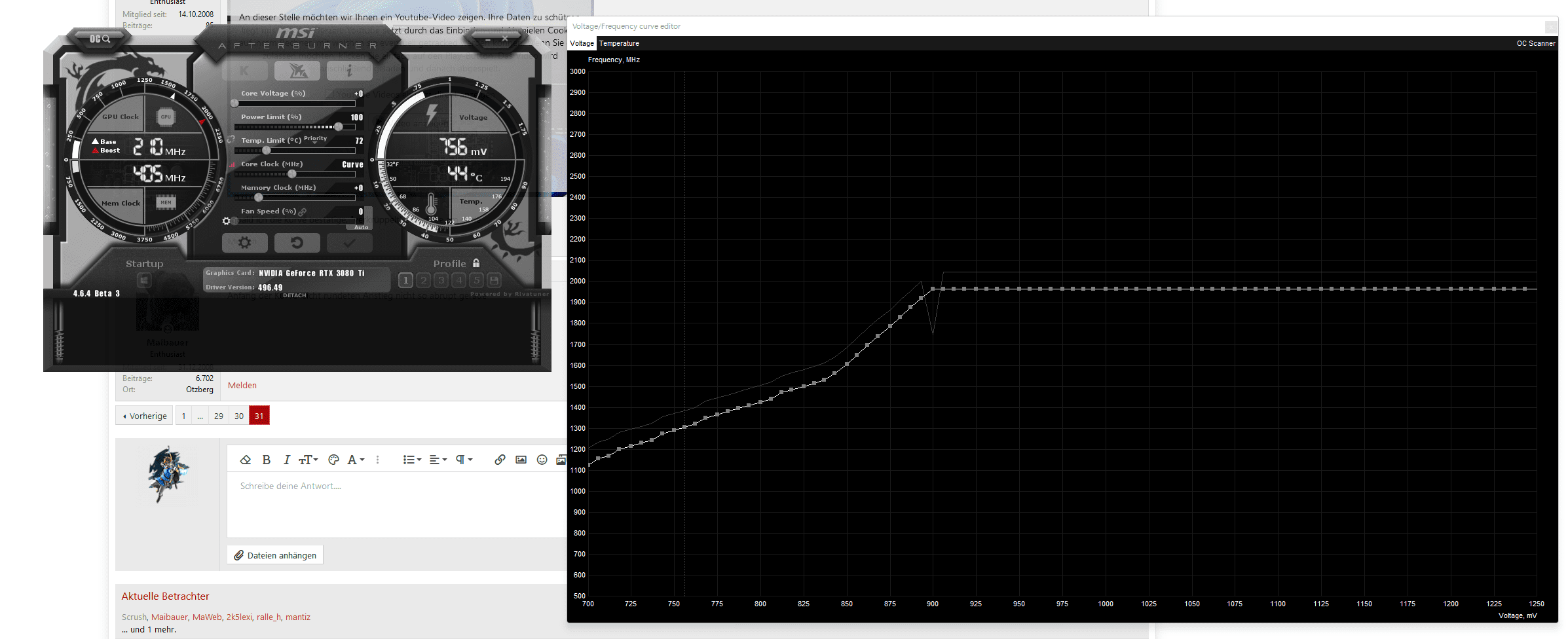Viewport: 1568px width, 639px height.
Task: Switch to the Temperature tab in curve editor
Action: click(619, 43)
